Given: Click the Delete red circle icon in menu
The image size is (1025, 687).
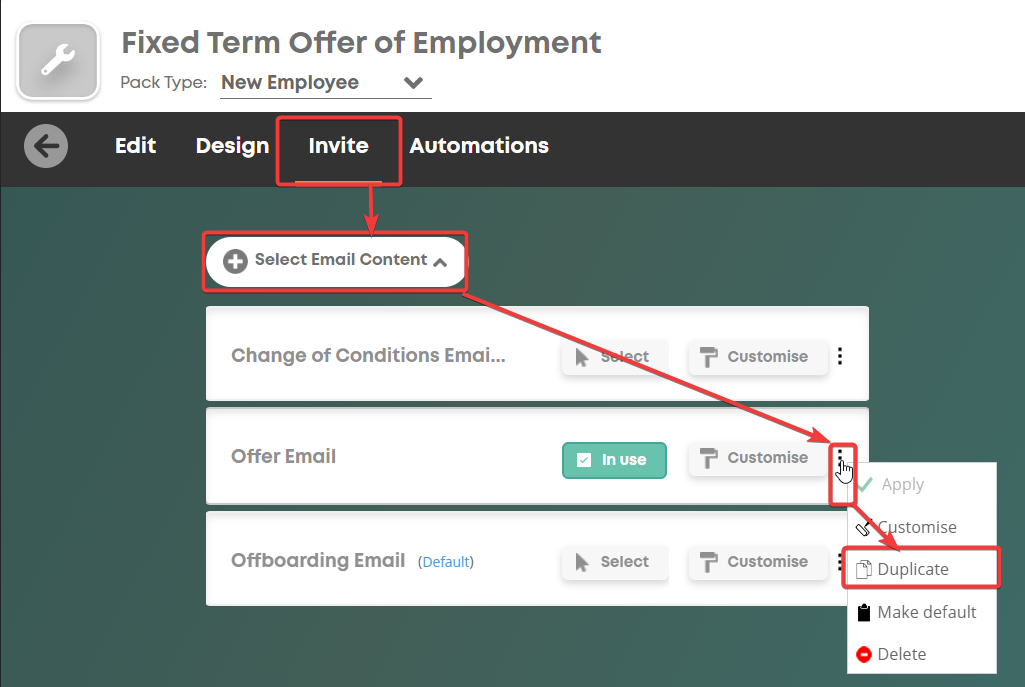Looking at the screenshot, I should click(x=864, y=654).
